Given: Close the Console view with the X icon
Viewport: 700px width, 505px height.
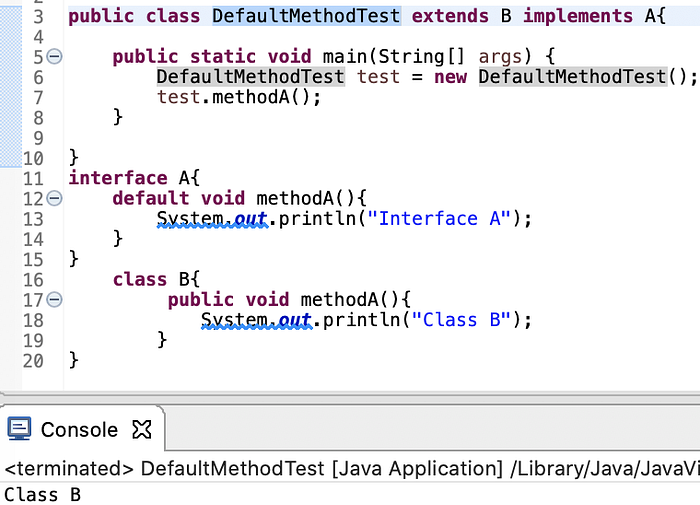Looking at the screenshot, I should [x=142, y=430].
